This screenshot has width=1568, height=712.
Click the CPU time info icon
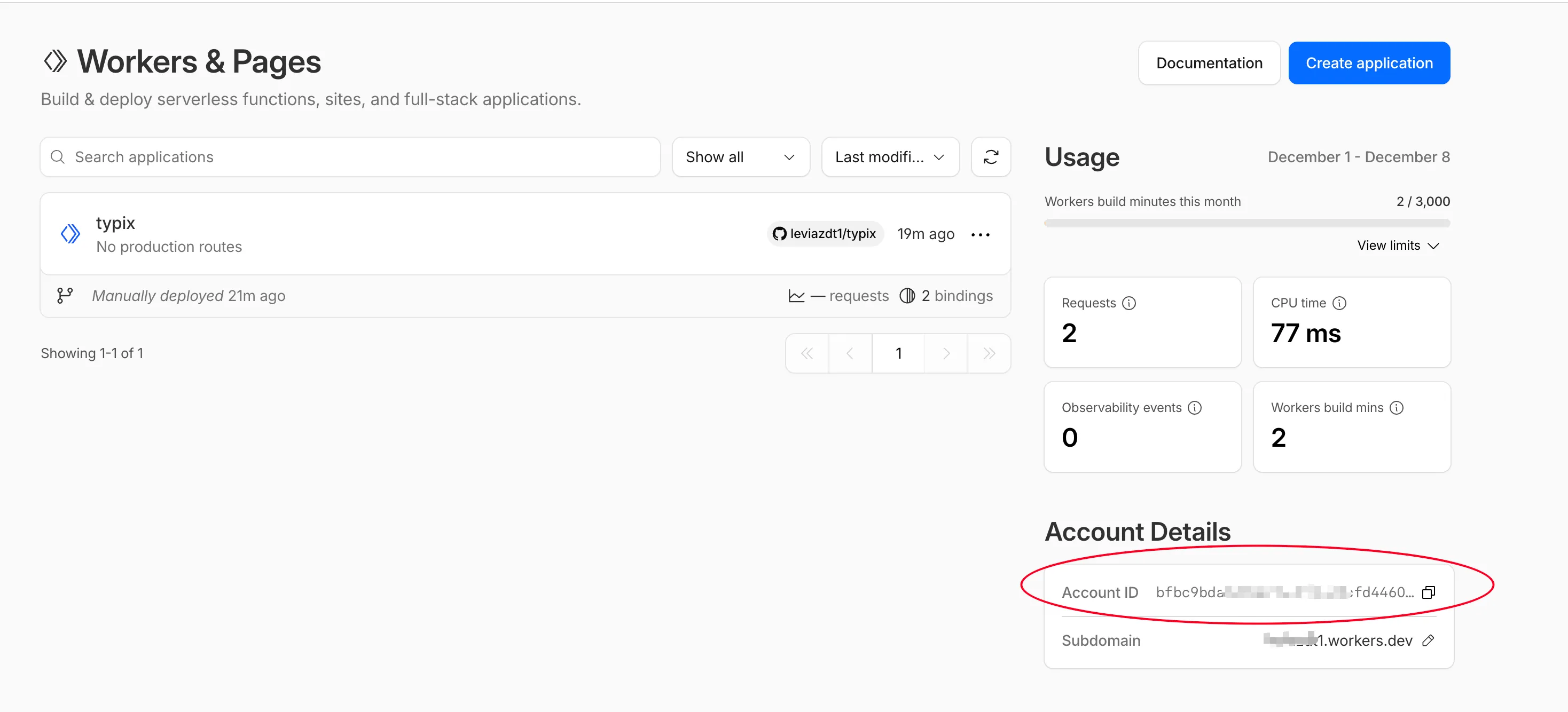tap(1339, 303)
